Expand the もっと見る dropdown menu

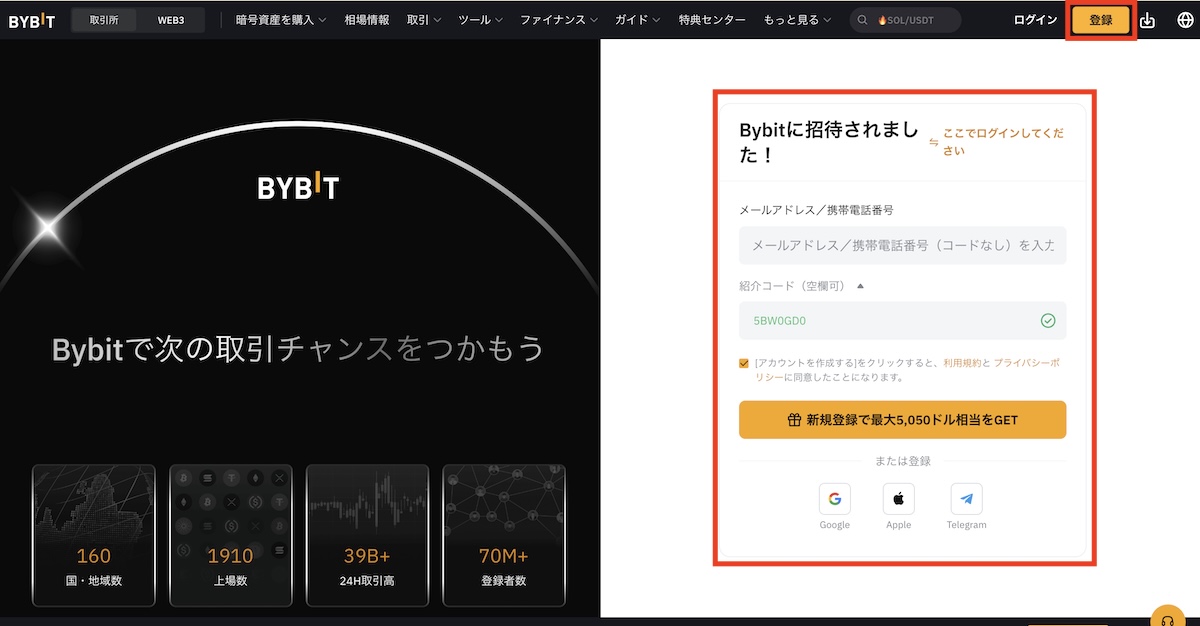(x=798, y=20)
